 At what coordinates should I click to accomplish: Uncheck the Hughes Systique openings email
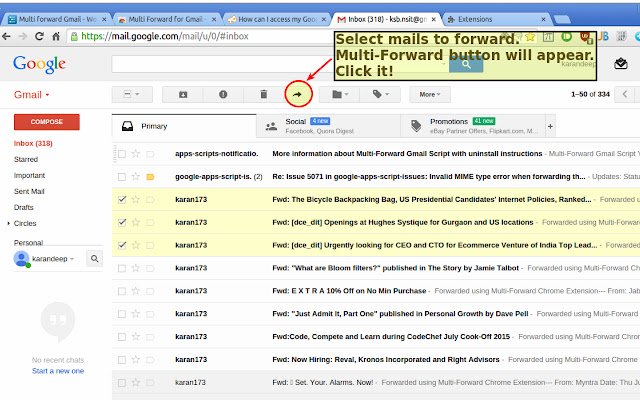tap(122, 222)
